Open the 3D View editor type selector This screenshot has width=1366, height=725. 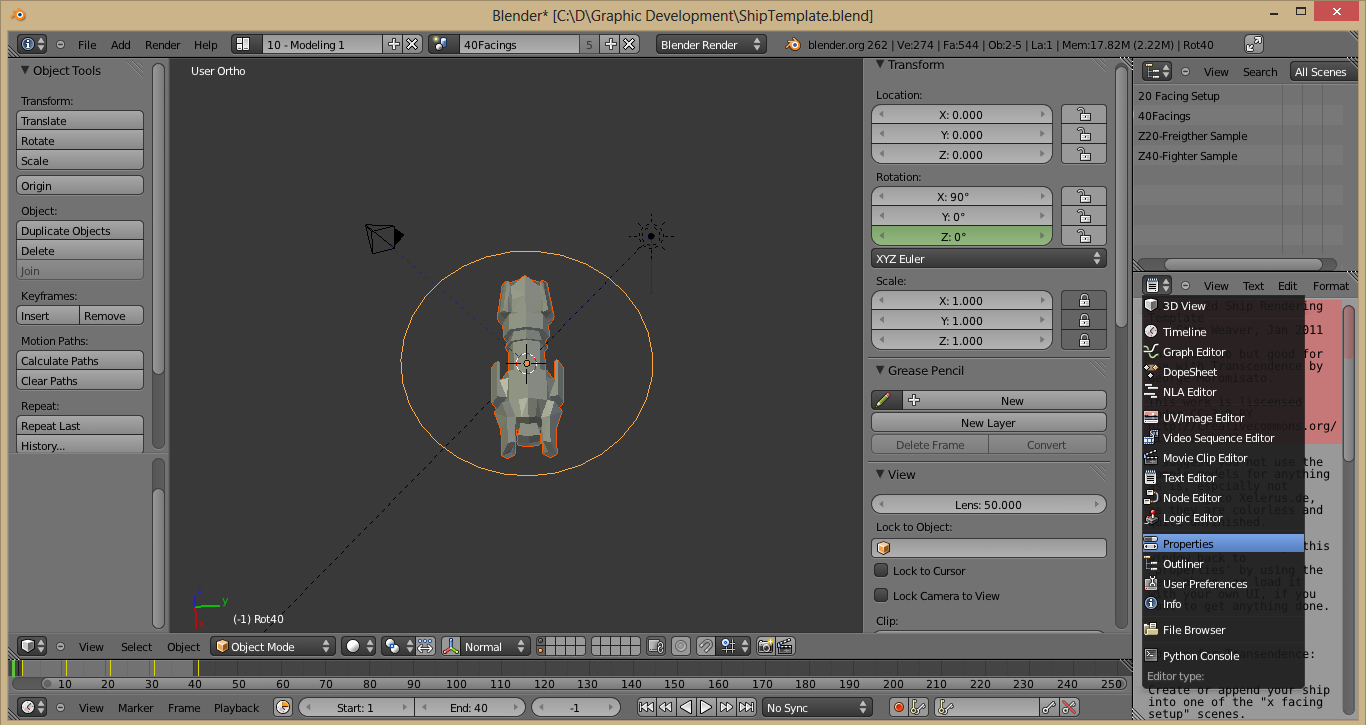pyautogui.click(x=33, y=646)
